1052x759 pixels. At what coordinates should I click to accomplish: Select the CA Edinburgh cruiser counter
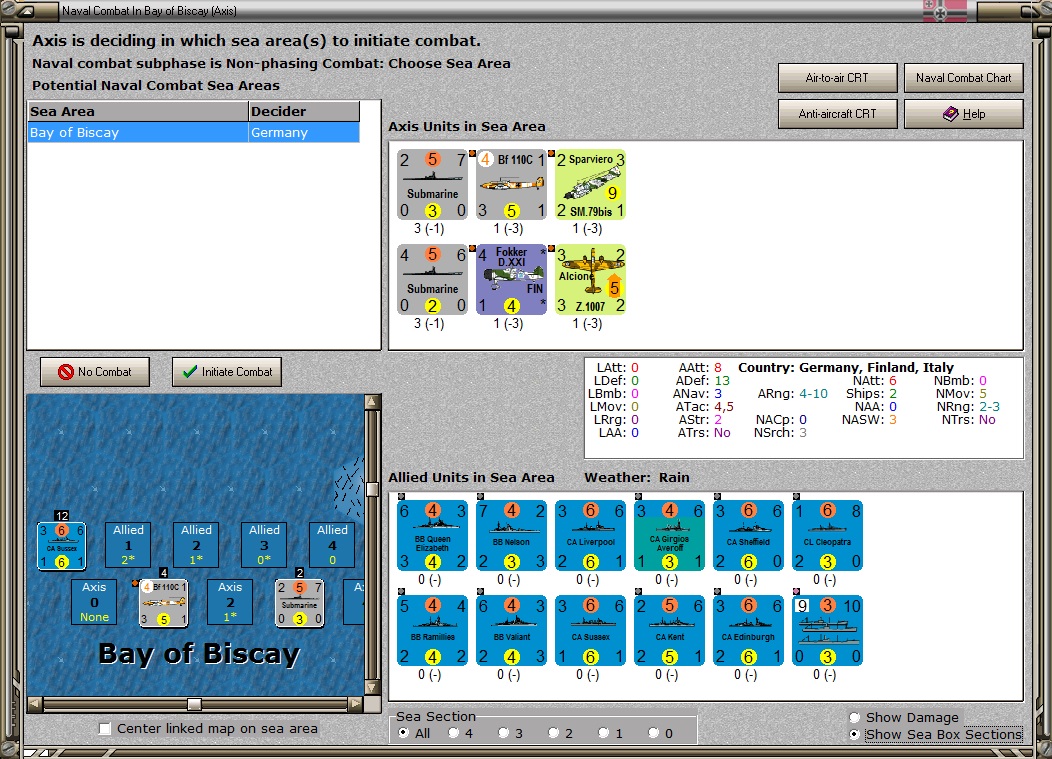(x=749, y=631)
